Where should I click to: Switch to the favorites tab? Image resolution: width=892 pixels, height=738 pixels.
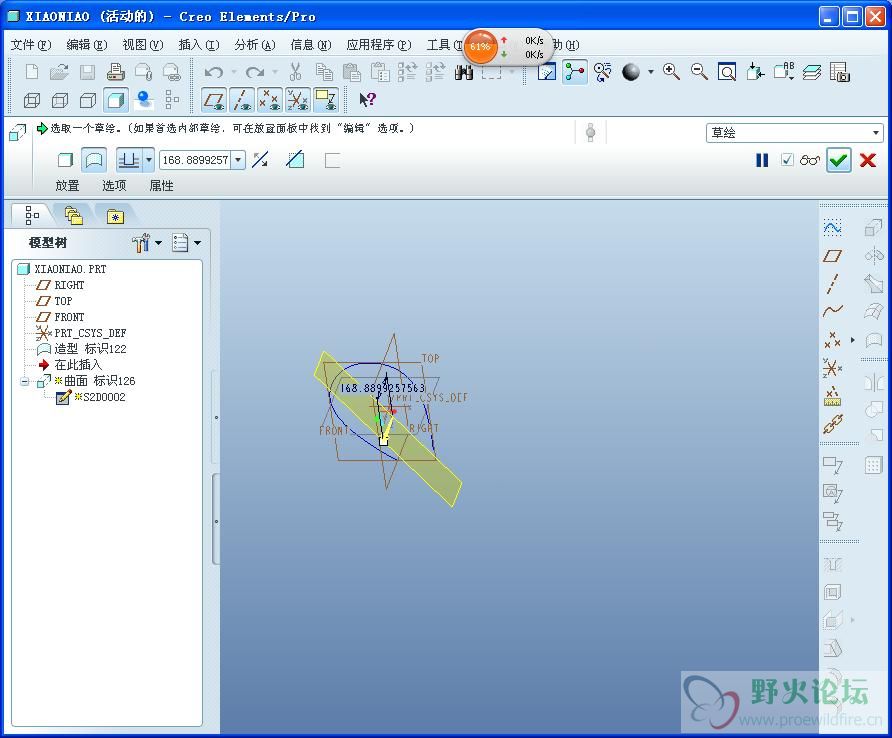(x=115, y=216)
